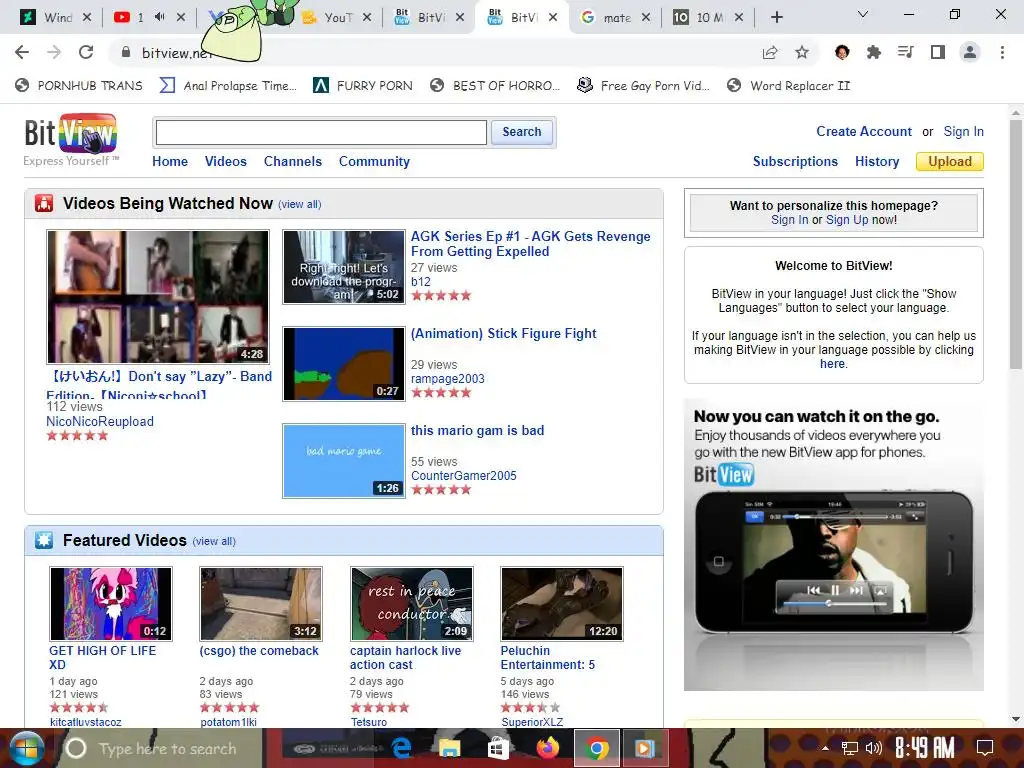Open the media control icon in toolbar
This screenshot has height=768, width=1024.
(x=906, y=52)
